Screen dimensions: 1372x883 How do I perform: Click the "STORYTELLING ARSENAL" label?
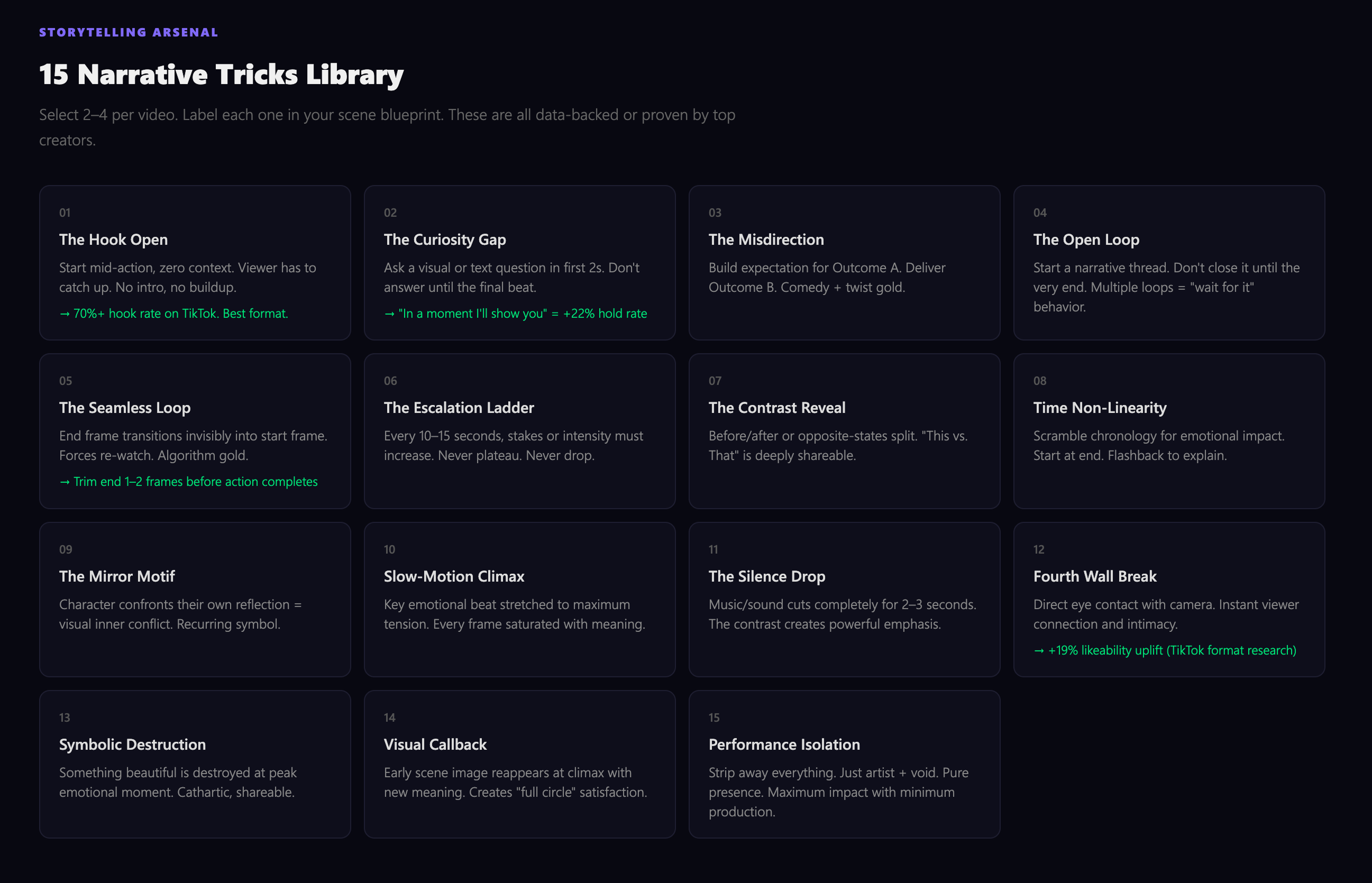128,33
